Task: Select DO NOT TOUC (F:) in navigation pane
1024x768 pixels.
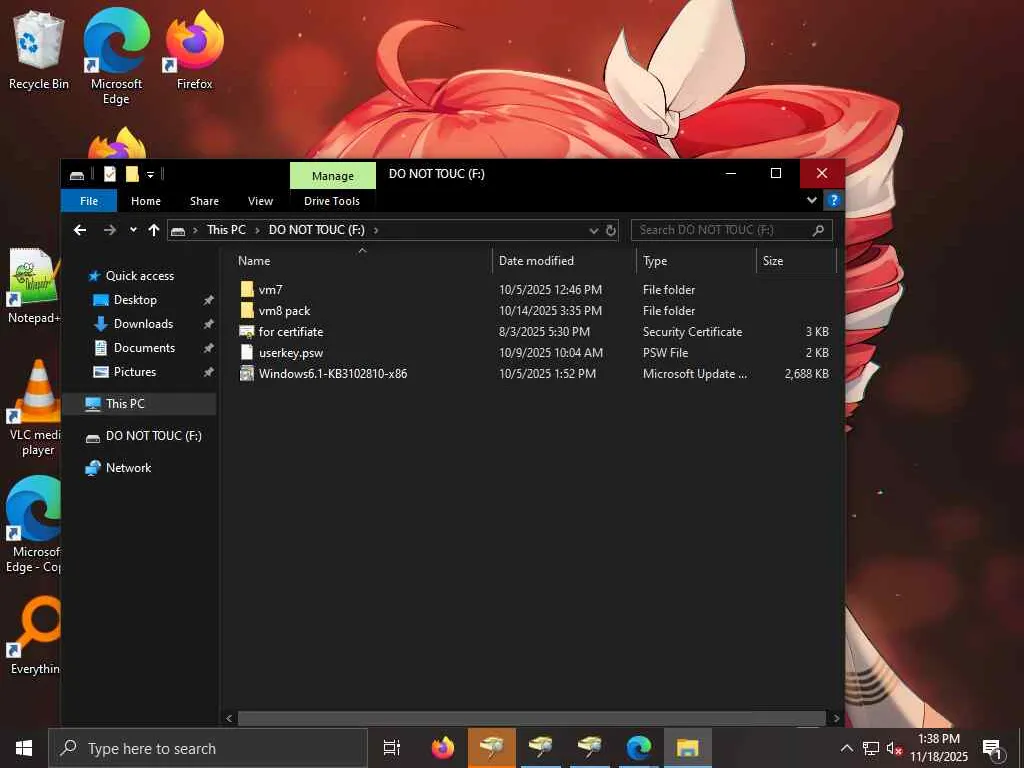Action: click(153, 436)
